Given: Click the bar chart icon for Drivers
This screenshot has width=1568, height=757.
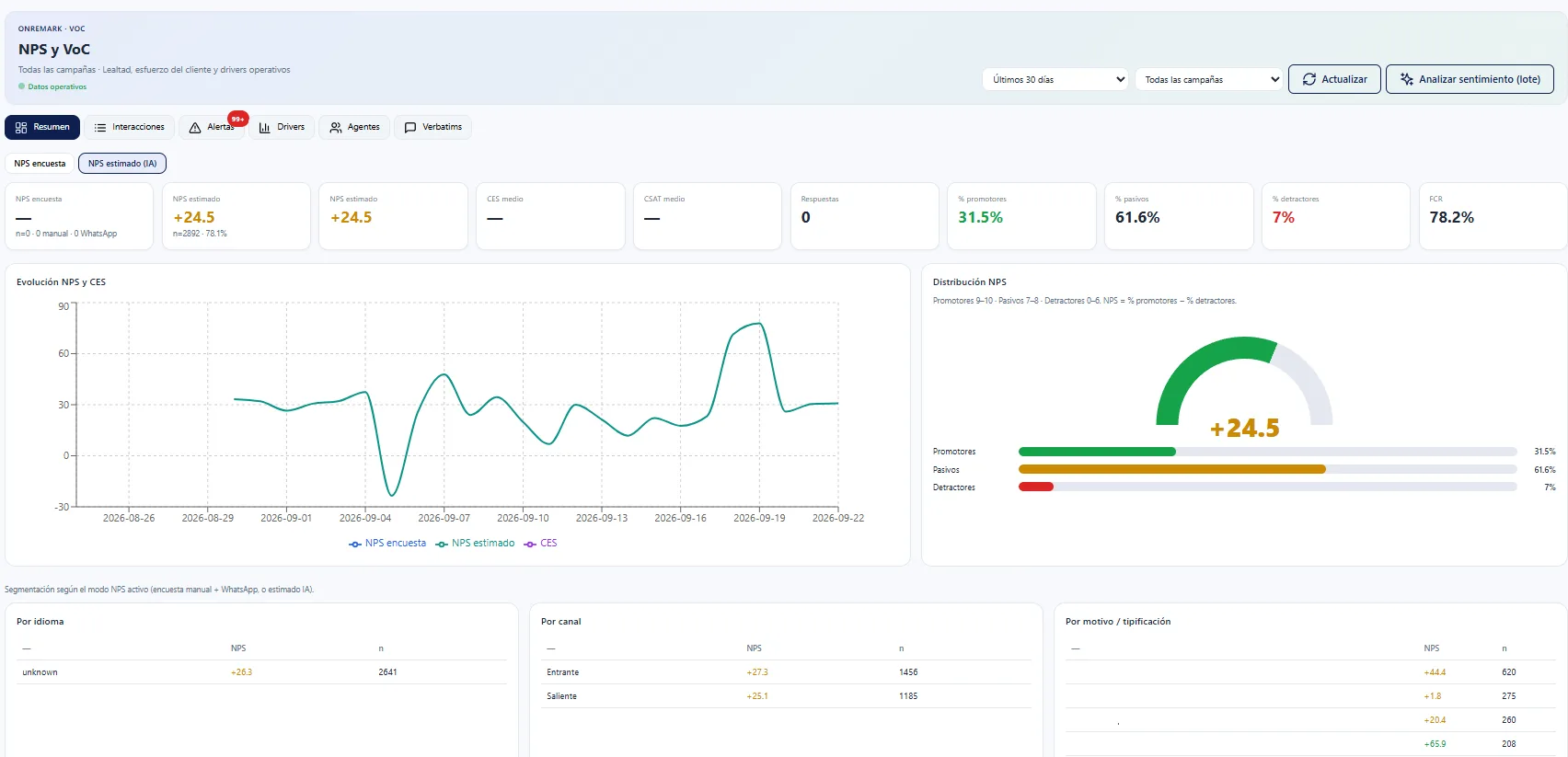Looking at the screenshot, I should coord(265,128).
